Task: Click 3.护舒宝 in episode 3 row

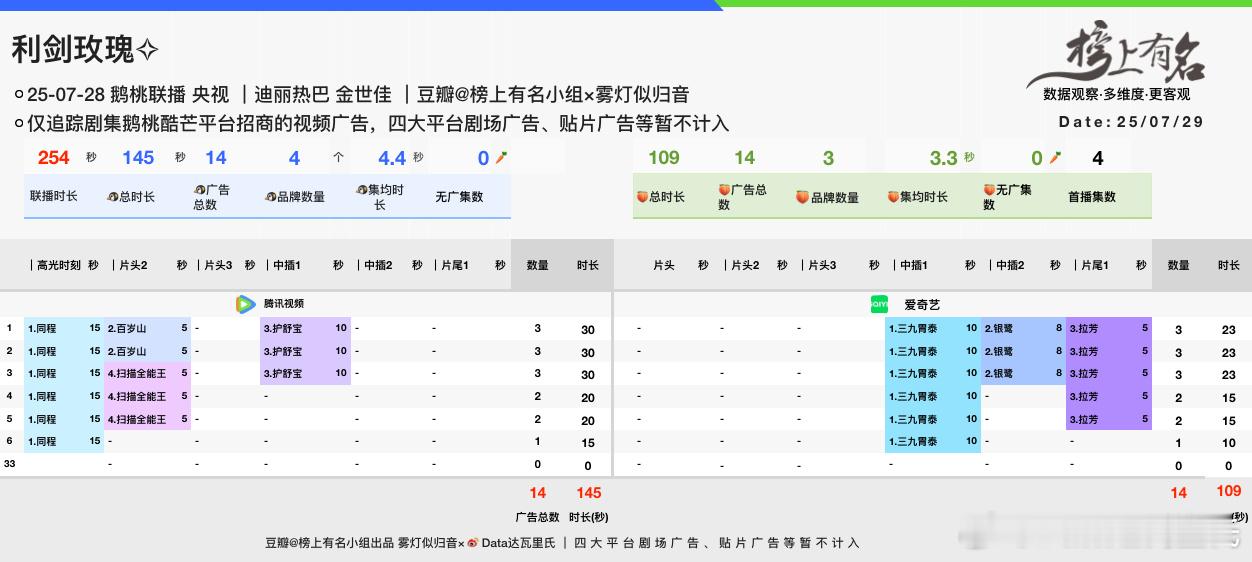Action: [283, 374]
